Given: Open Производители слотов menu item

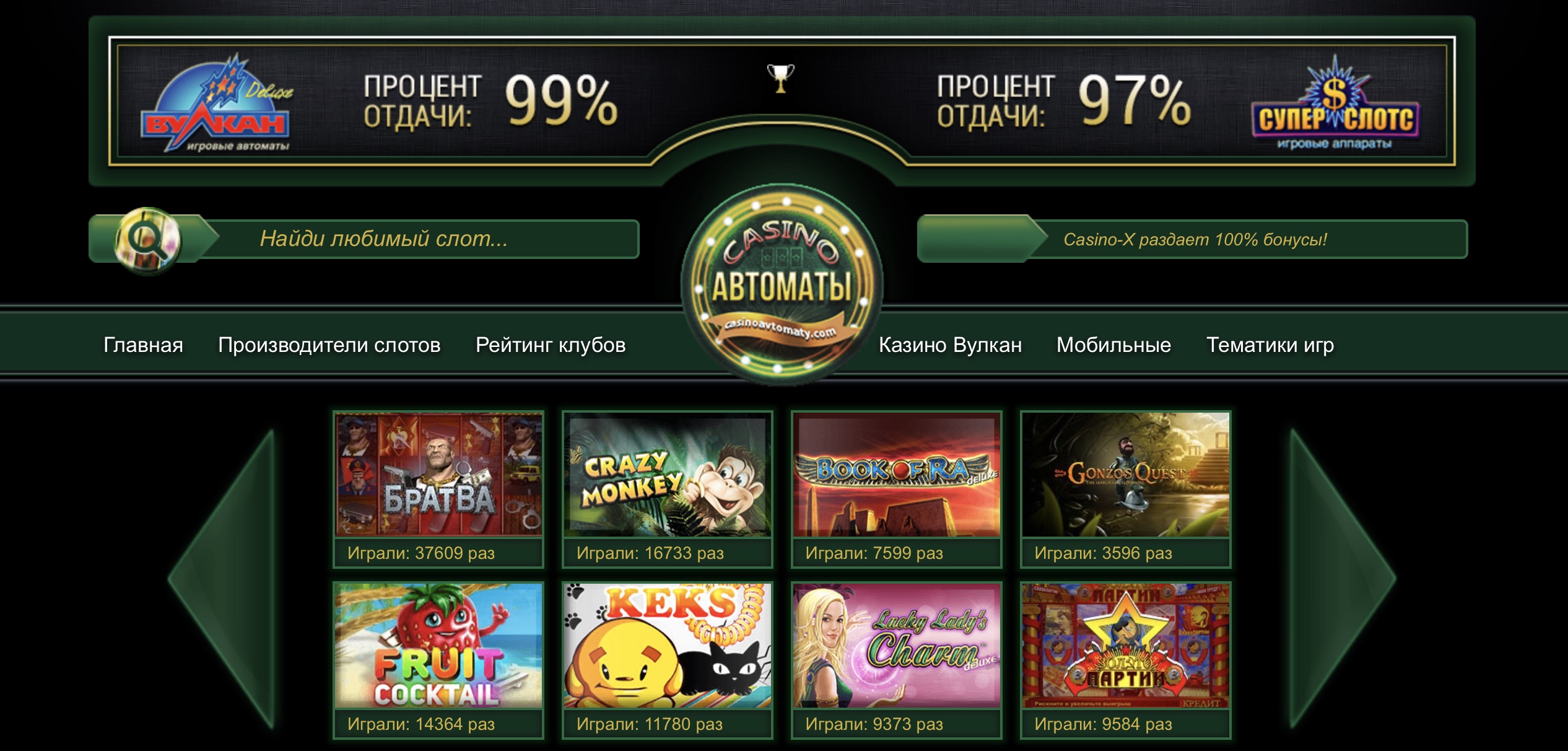Looking at the screenshot, I should click(x=329, y=345).
